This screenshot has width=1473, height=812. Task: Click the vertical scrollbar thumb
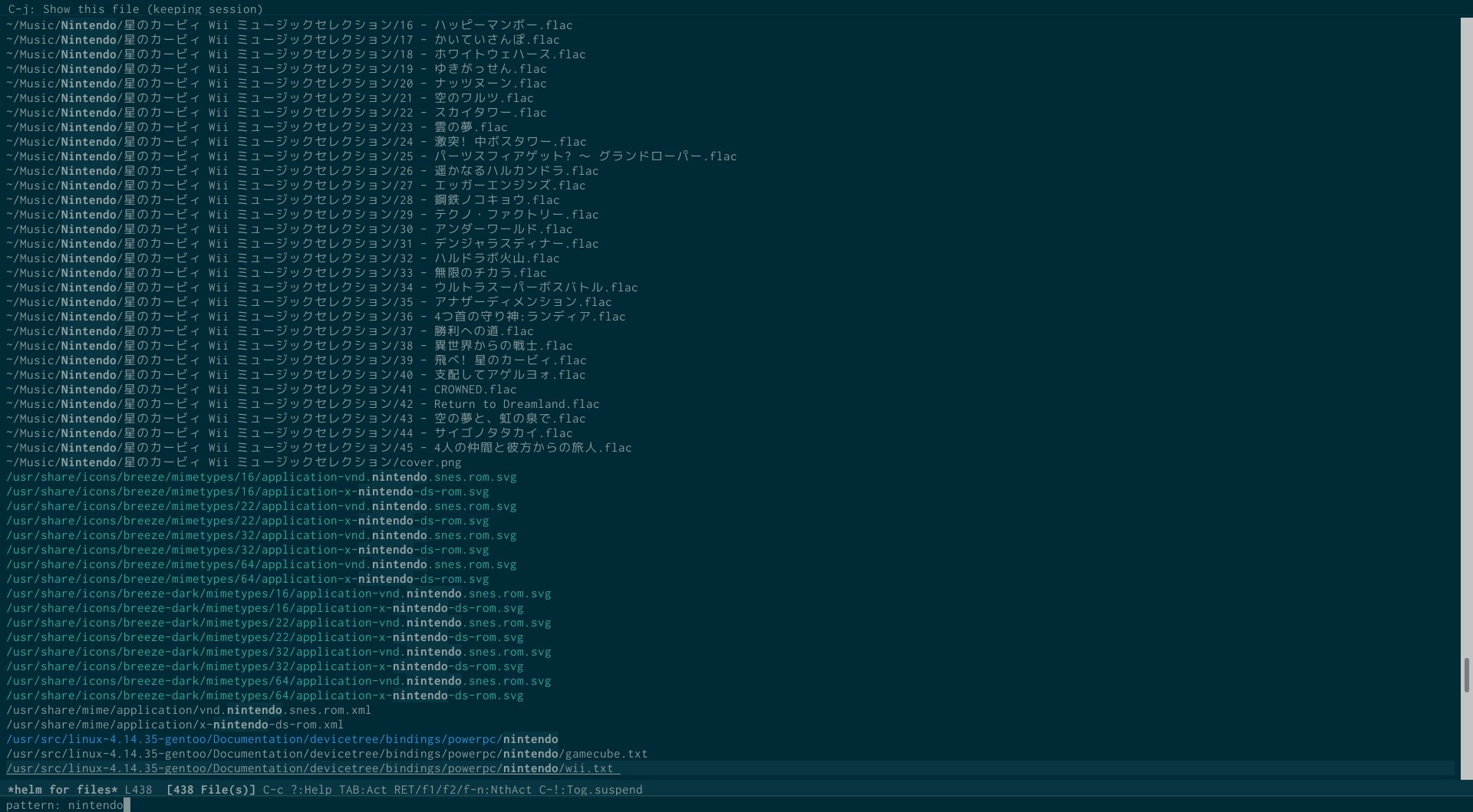point(1466,675)
